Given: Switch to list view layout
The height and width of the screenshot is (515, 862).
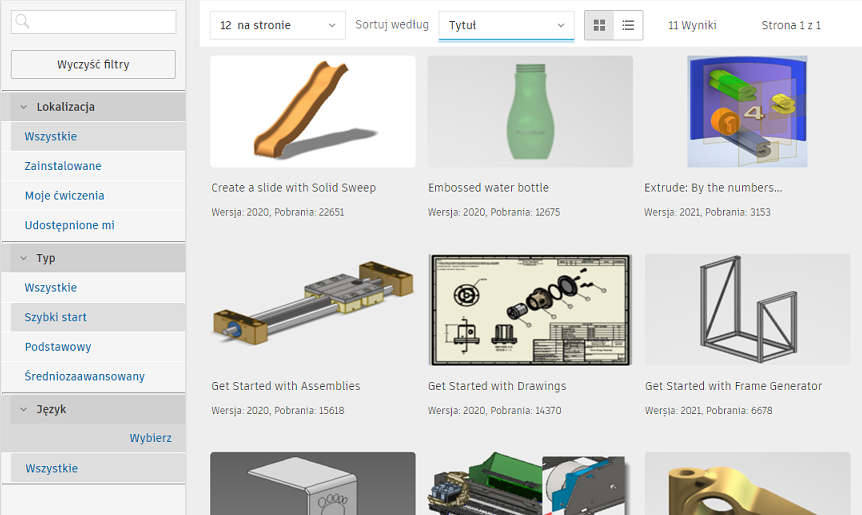Looking at the screenshot, I should click(628, 25).
